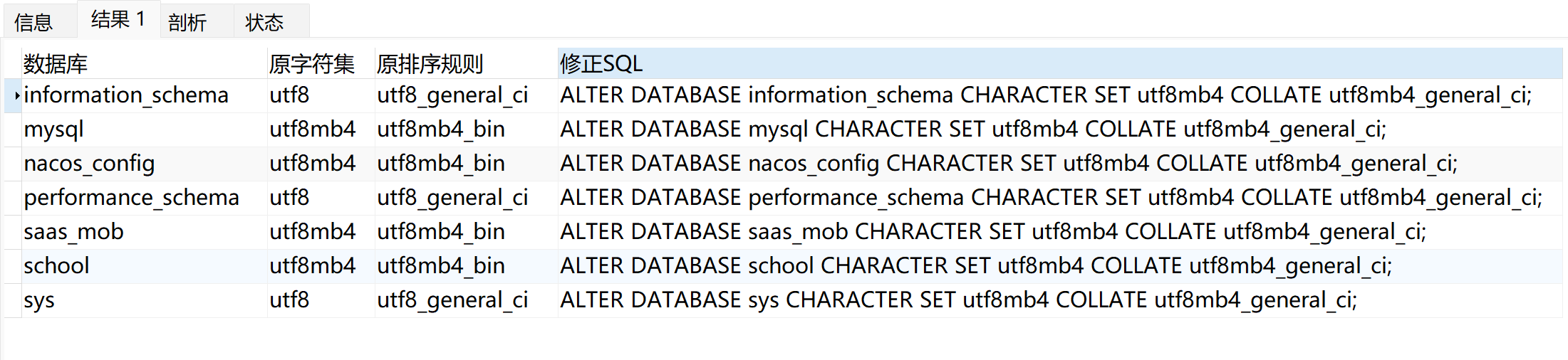Switch to the 信息 tab
The height and width of the screenshot is (360, 1568).
[33, 22]
